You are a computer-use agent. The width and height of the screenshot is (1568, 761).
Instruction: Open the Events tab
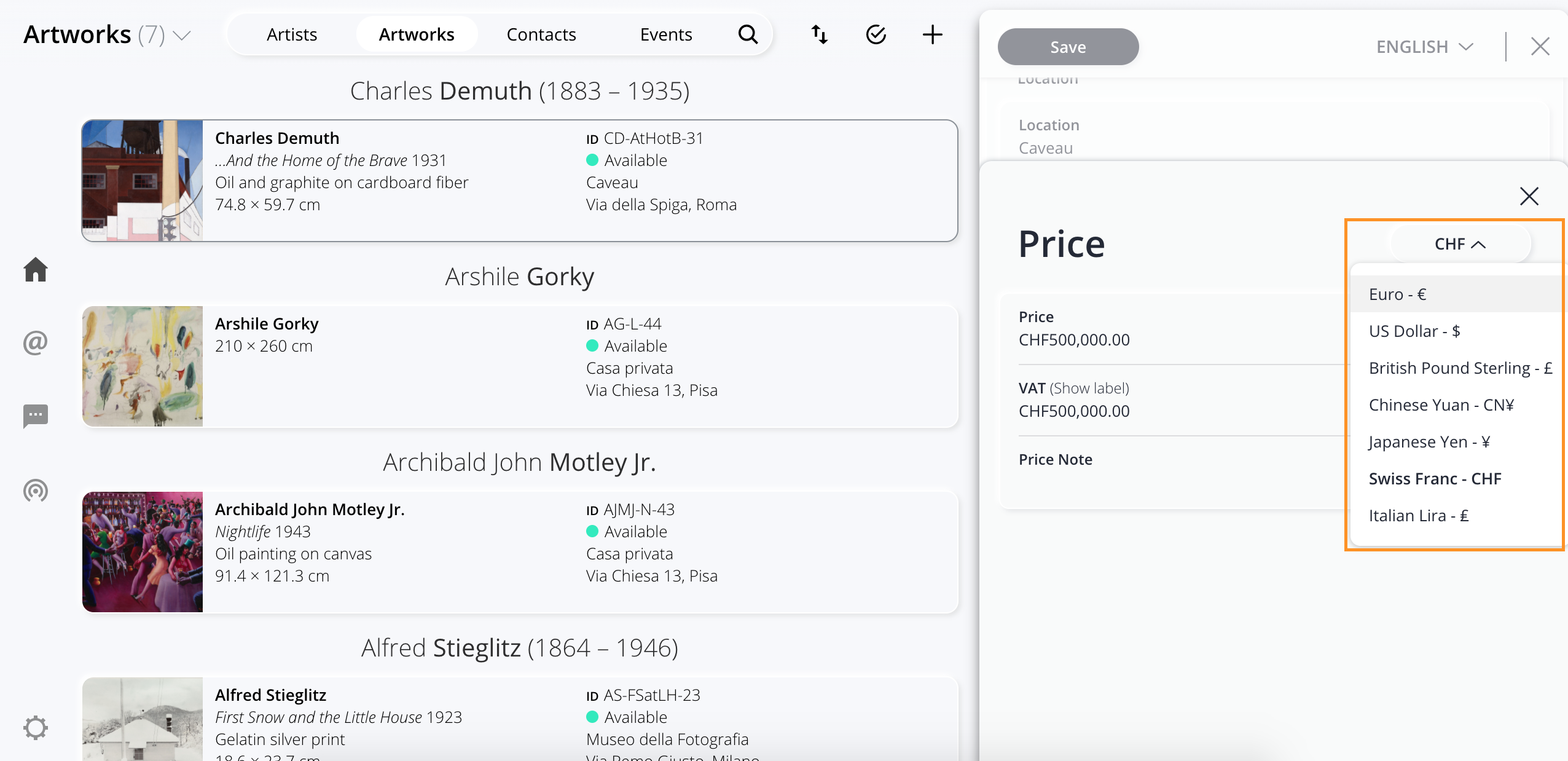(666, 34)
